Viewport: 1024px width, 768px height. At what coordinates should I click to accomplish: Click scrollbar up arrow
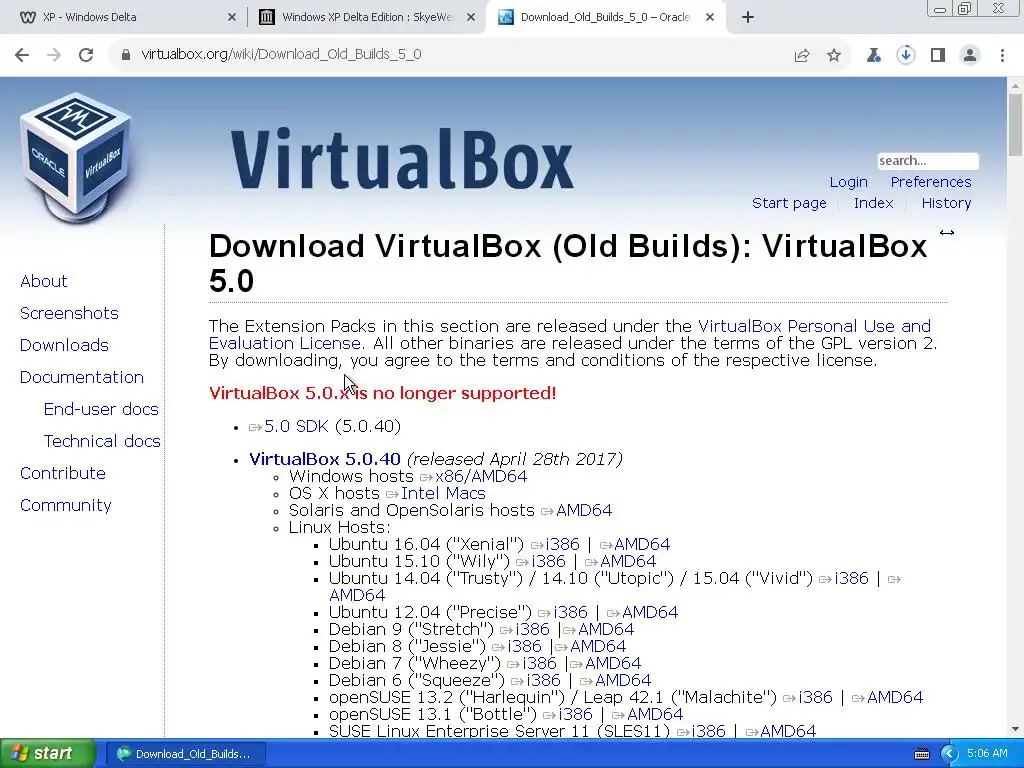(1015, 85)
